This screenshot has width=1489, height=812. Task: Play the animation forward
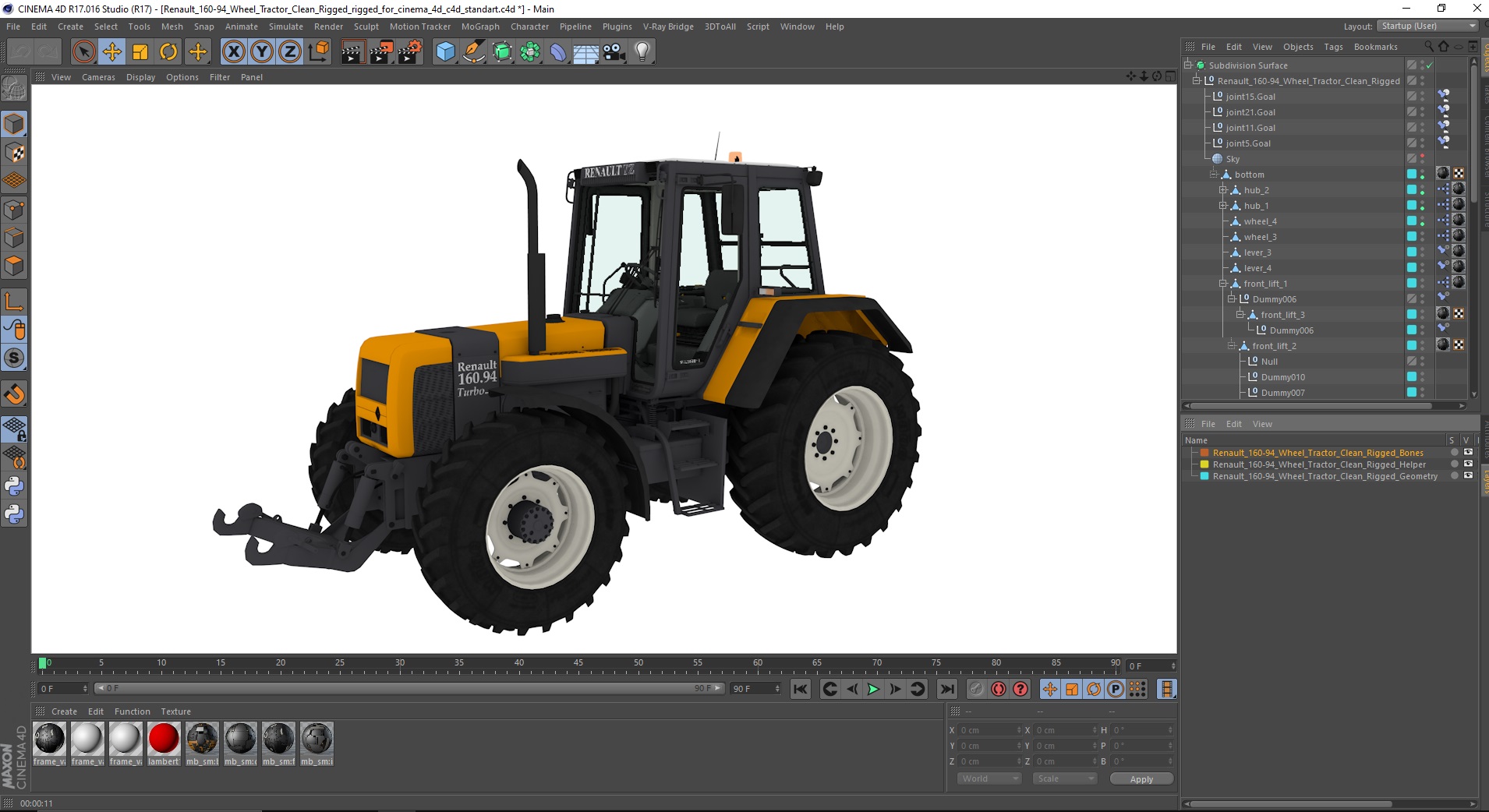click(873, 689)
